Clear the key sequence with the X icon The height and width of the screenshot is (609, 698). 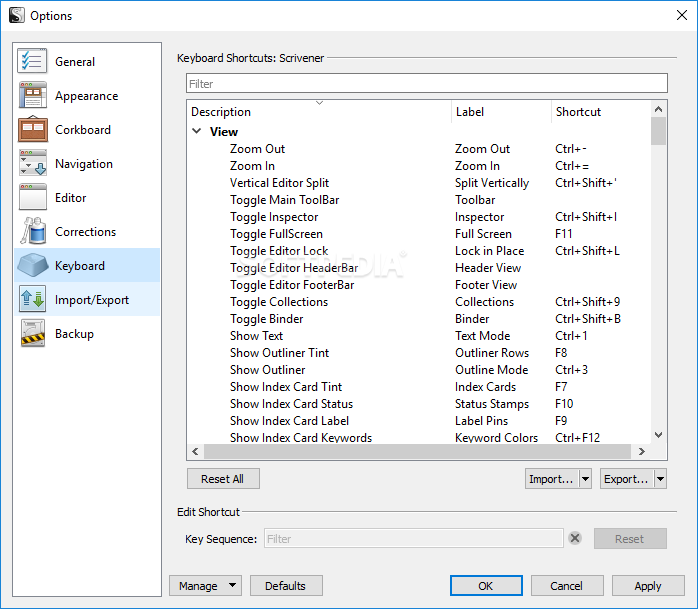coord(575,538)
